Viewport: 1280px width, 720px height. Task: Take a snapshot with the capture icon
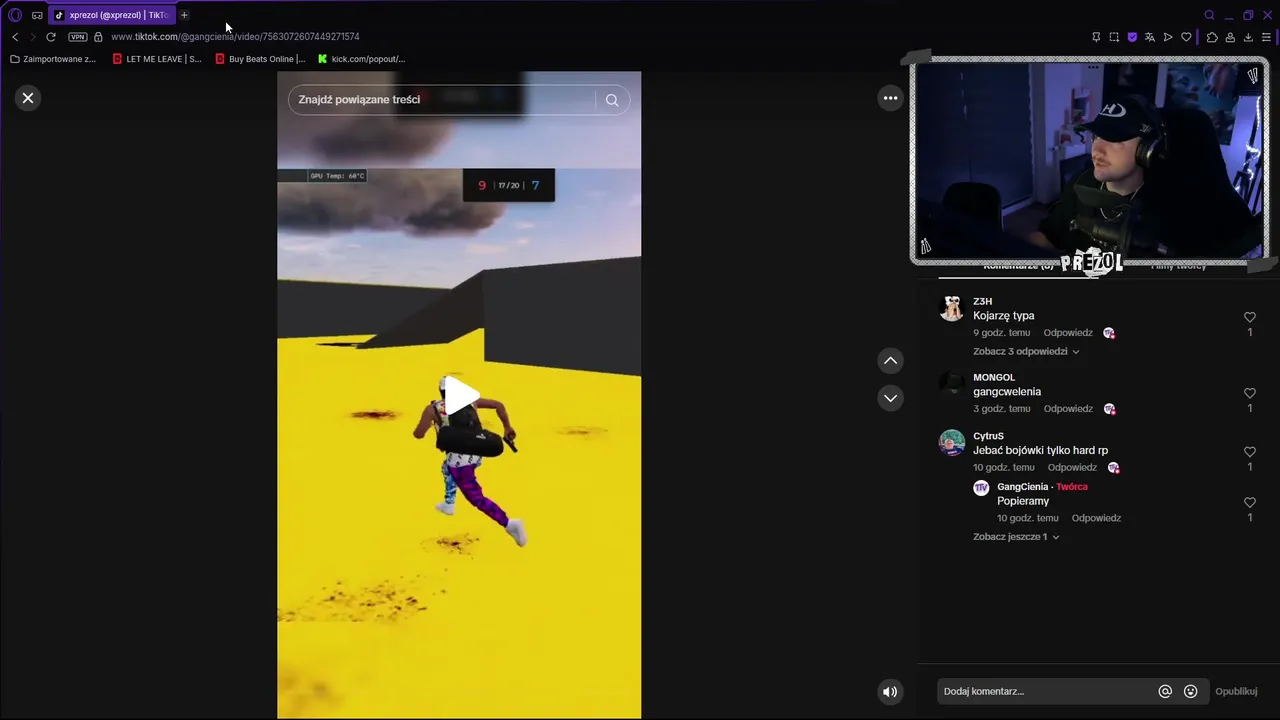click(1114, 37)
